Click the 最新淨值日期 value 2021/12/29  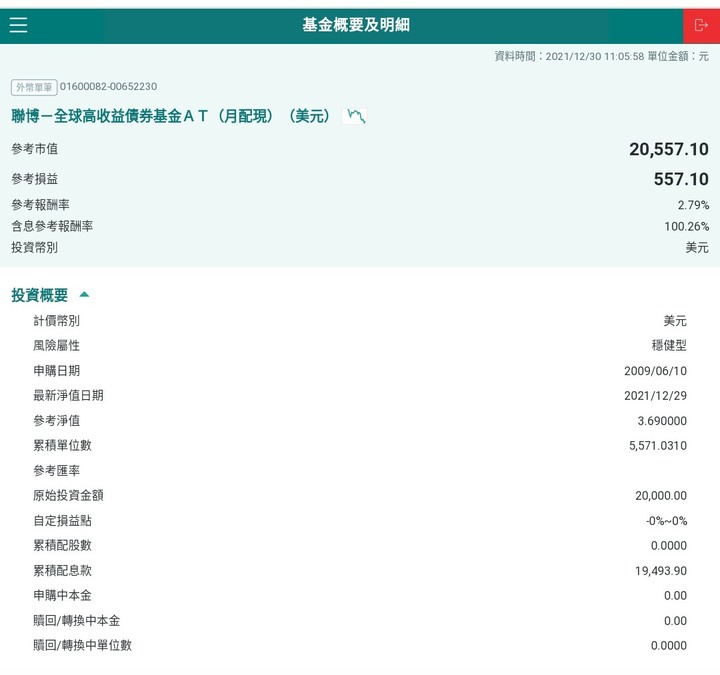click(x=655, y=396)
